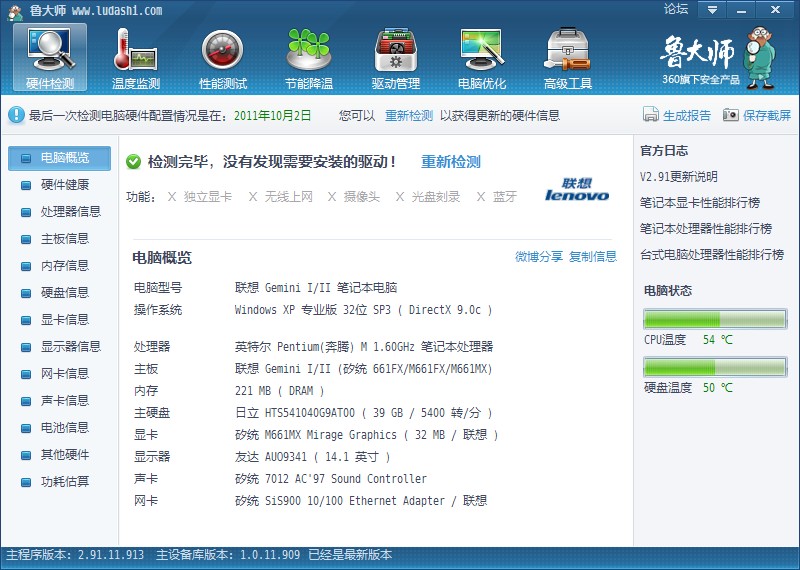Open the 高级工具 advanced toolbox

pyautogui.click(x=568, y=59)
